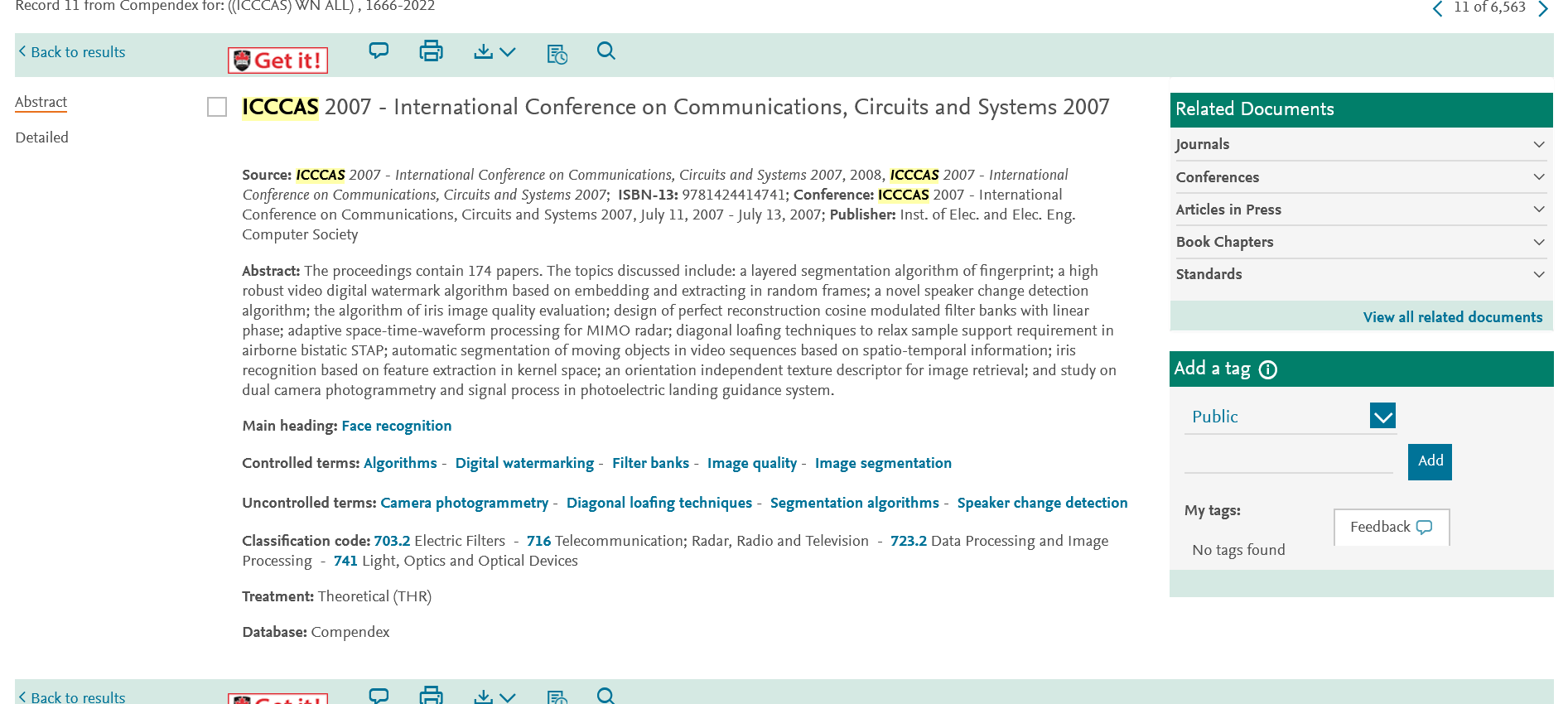Image resolution: width=1568 pixels, height=704 pixels.
Task: Expand the Journals related documents section
Action: point(1361,144)
